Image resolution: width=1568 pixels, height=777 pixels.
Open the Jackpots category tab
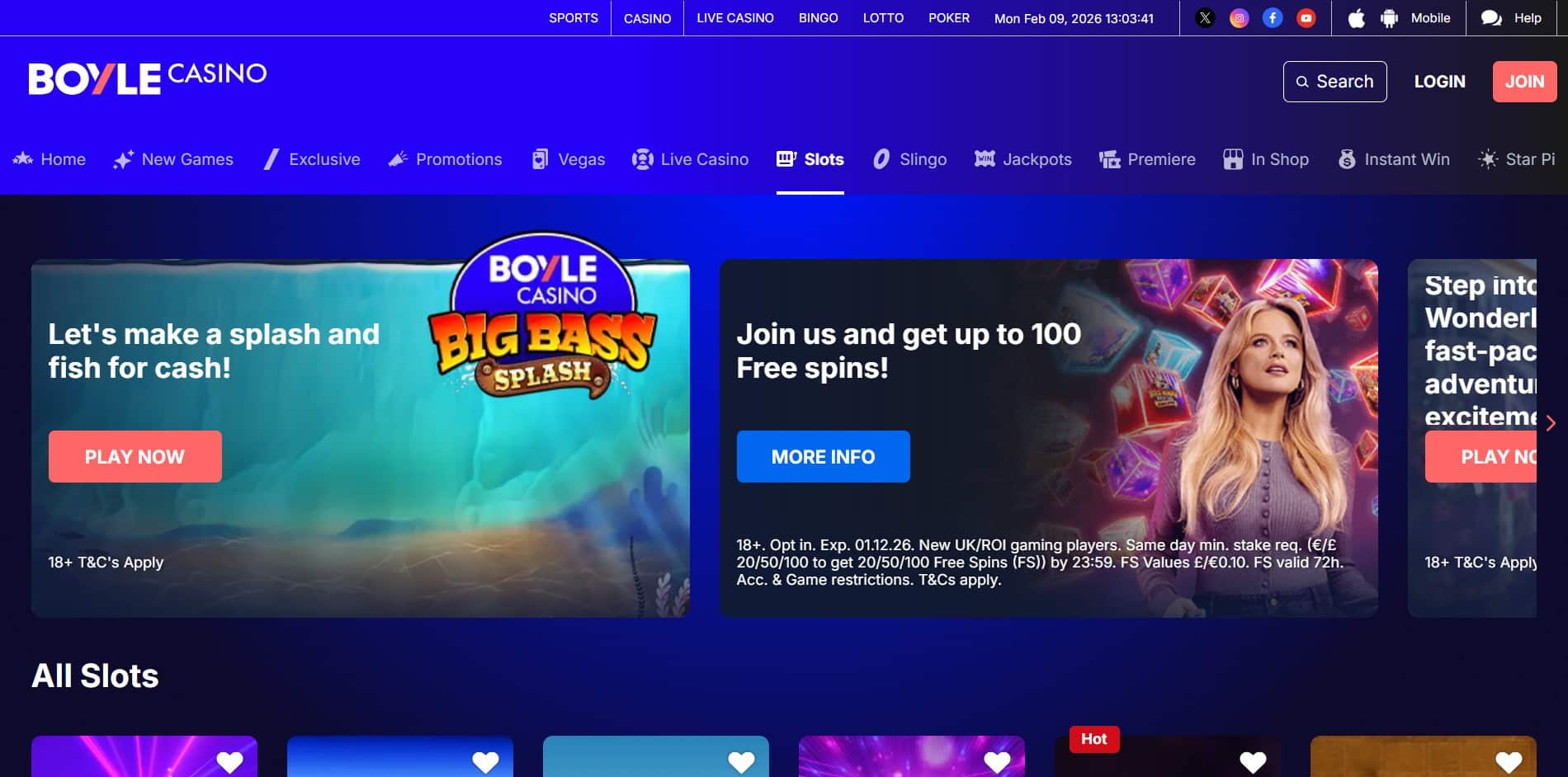[x=1023, y=159]
